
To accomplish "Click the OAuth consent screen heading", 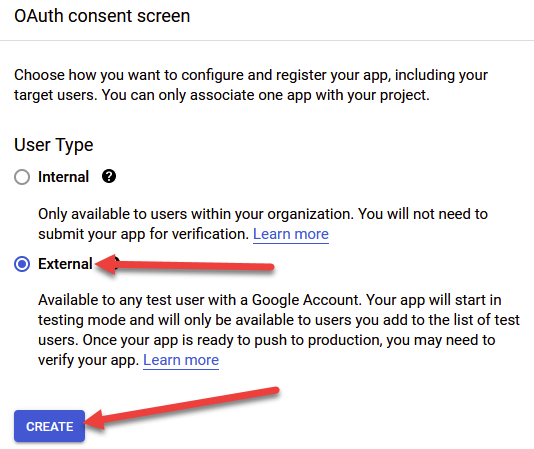I will coord(102,16).
